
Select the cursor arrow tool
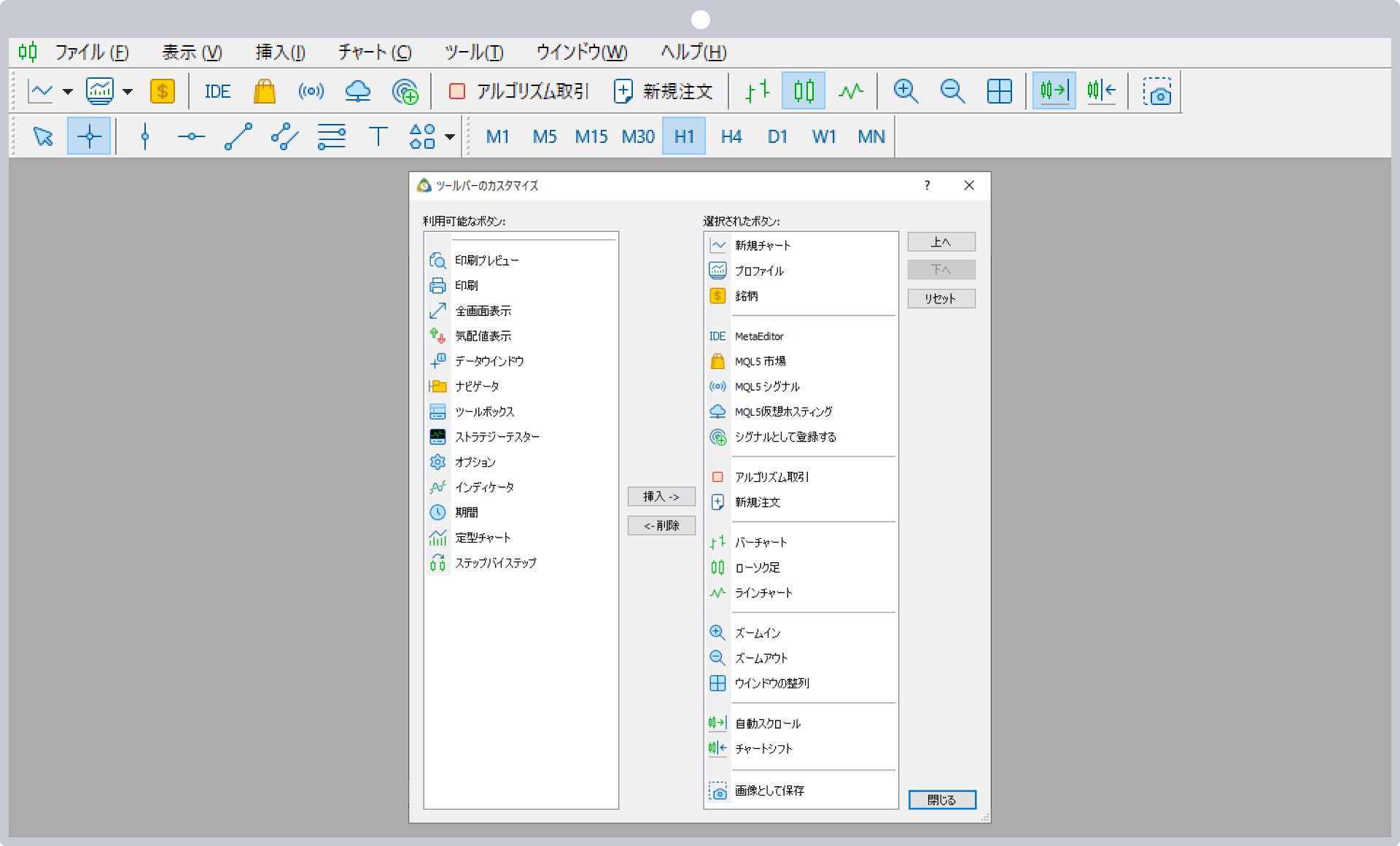[x=43, y=136]
